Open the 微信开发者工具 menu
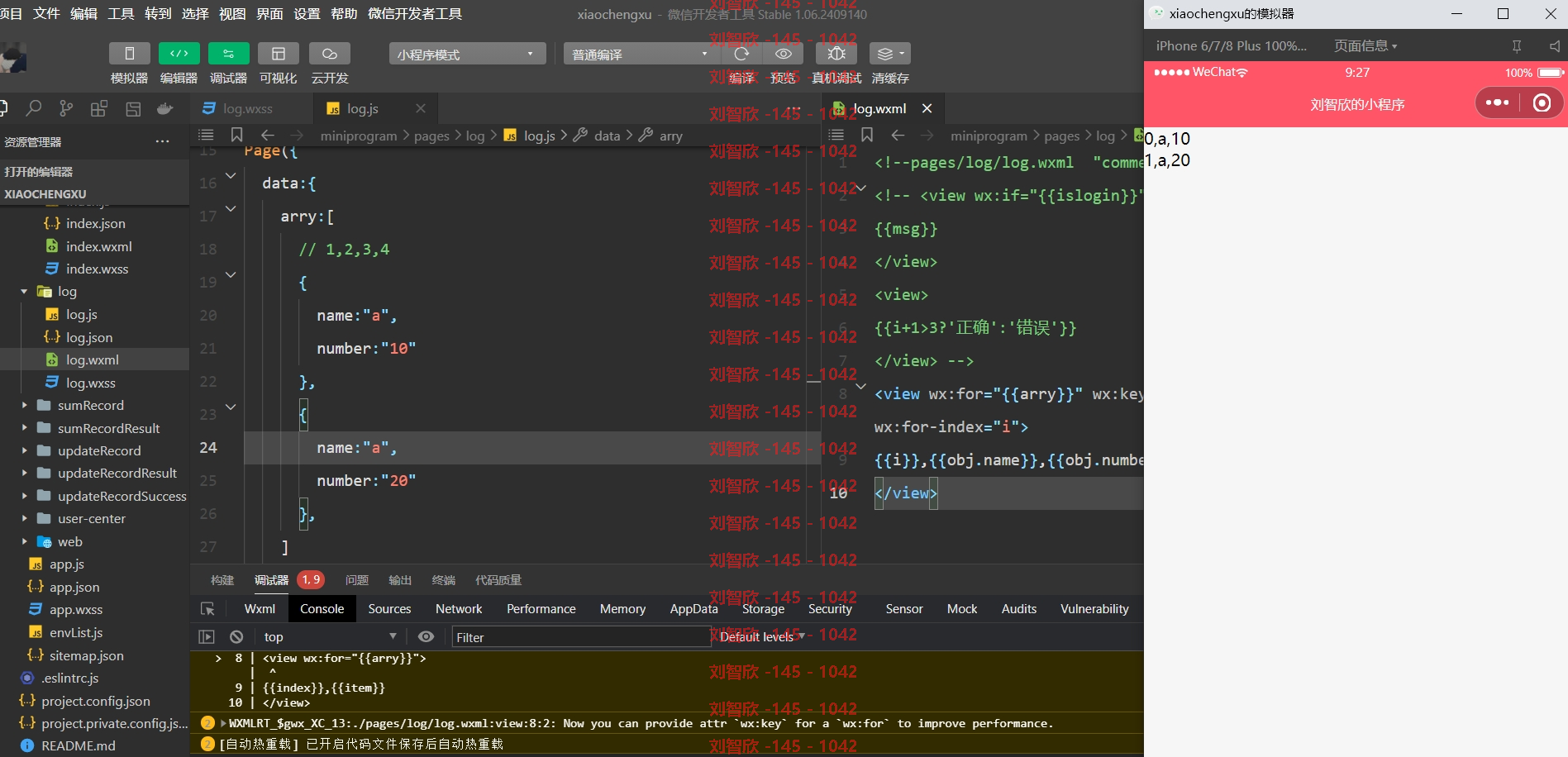1568x757 pixels. [415, 14]
